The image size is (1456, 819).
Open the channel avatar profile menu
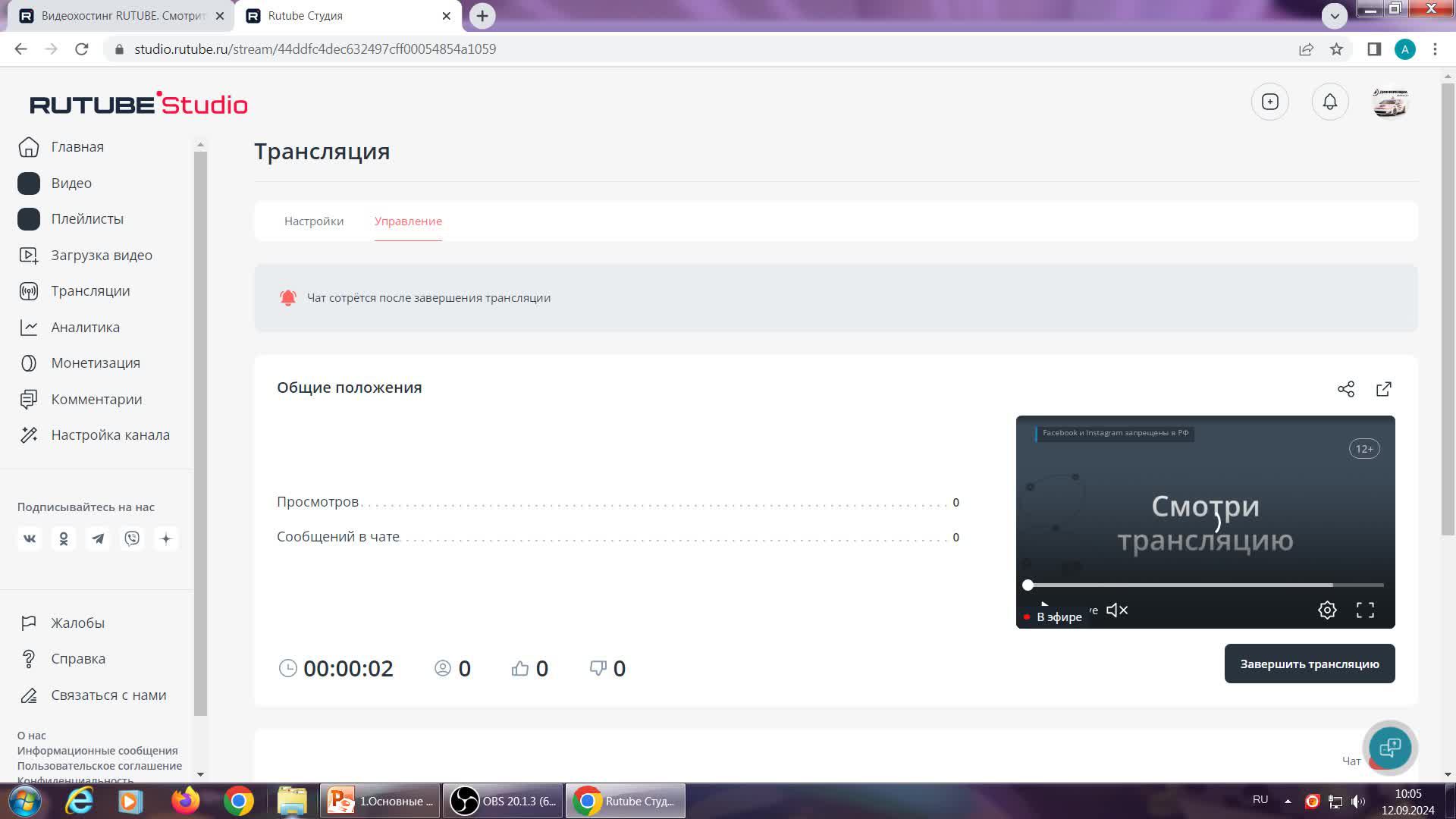pos(1390,102)
